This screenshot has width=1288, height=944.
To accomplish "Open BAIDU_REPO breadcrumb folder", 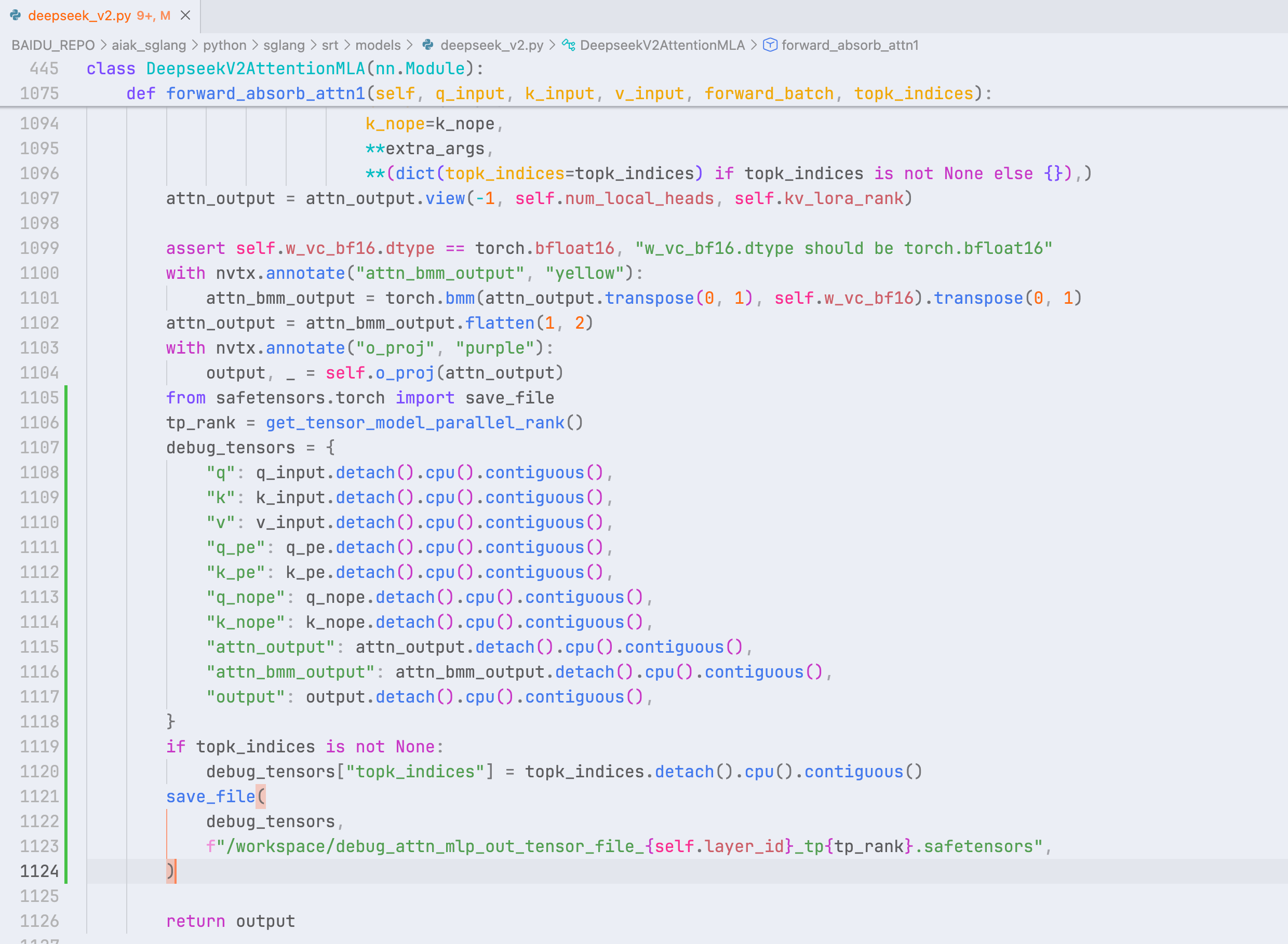I will pyautogui.click(x=53, y=45).
